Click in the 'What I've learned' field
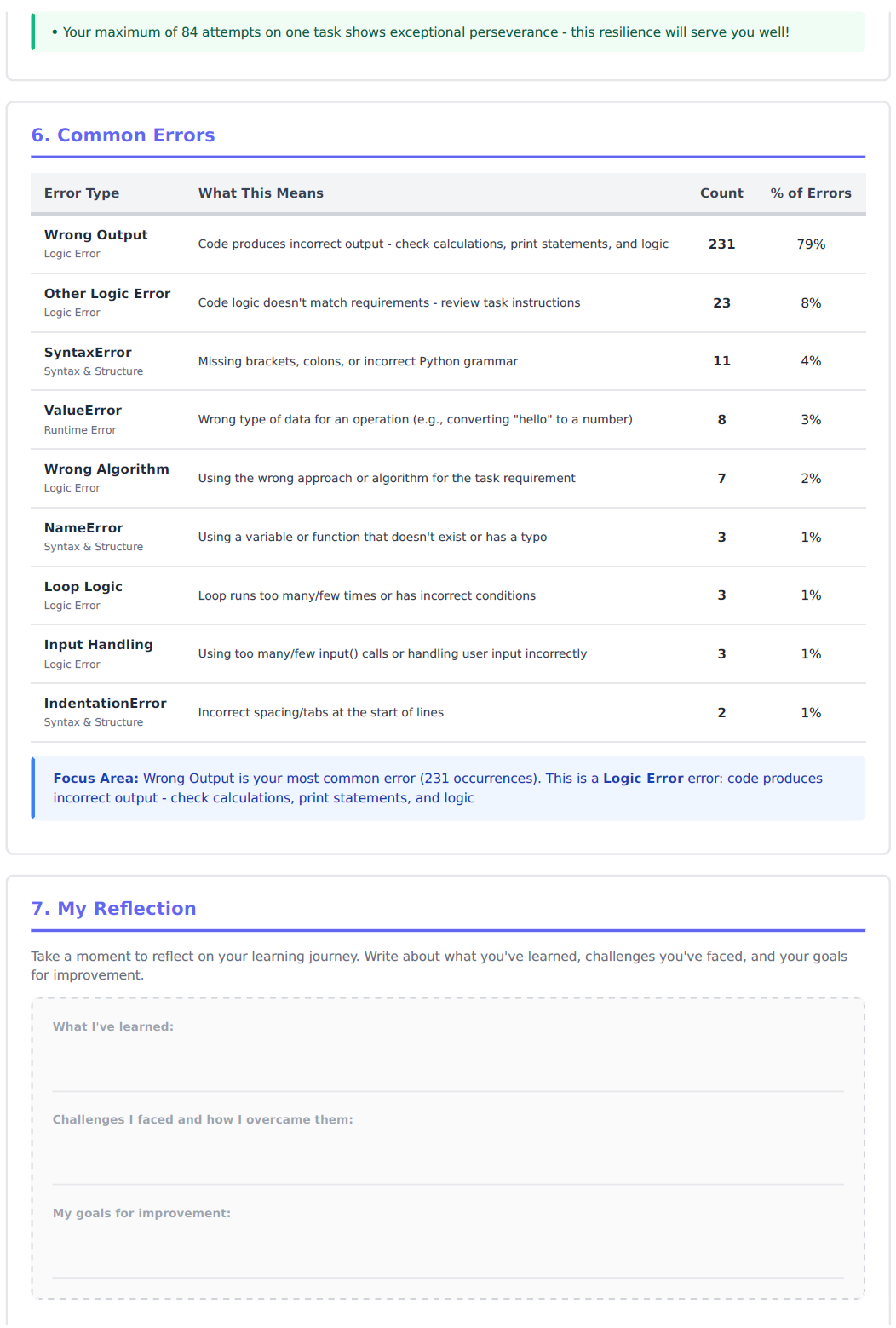Image resolution: width=896 pixels, height=1328 pixels. (448, 1065)
